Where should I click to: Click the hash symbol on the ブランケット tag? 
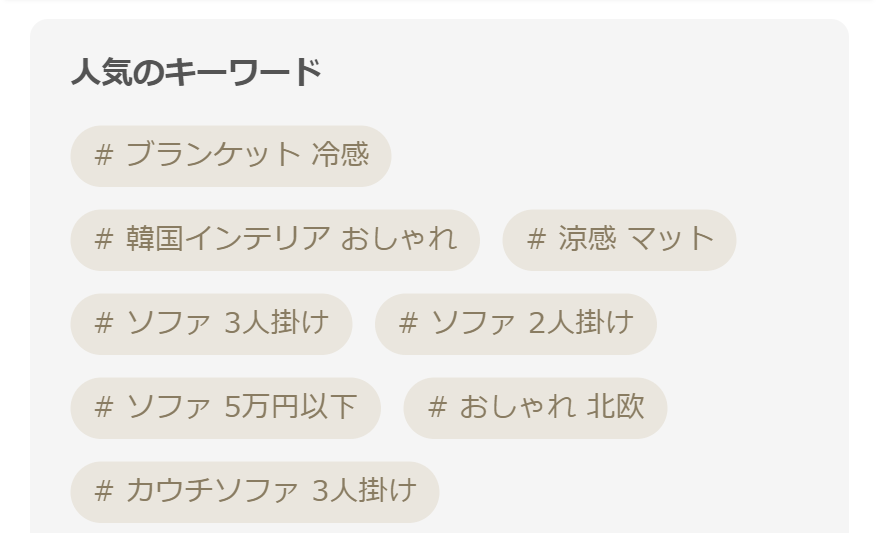click(104, 156)
